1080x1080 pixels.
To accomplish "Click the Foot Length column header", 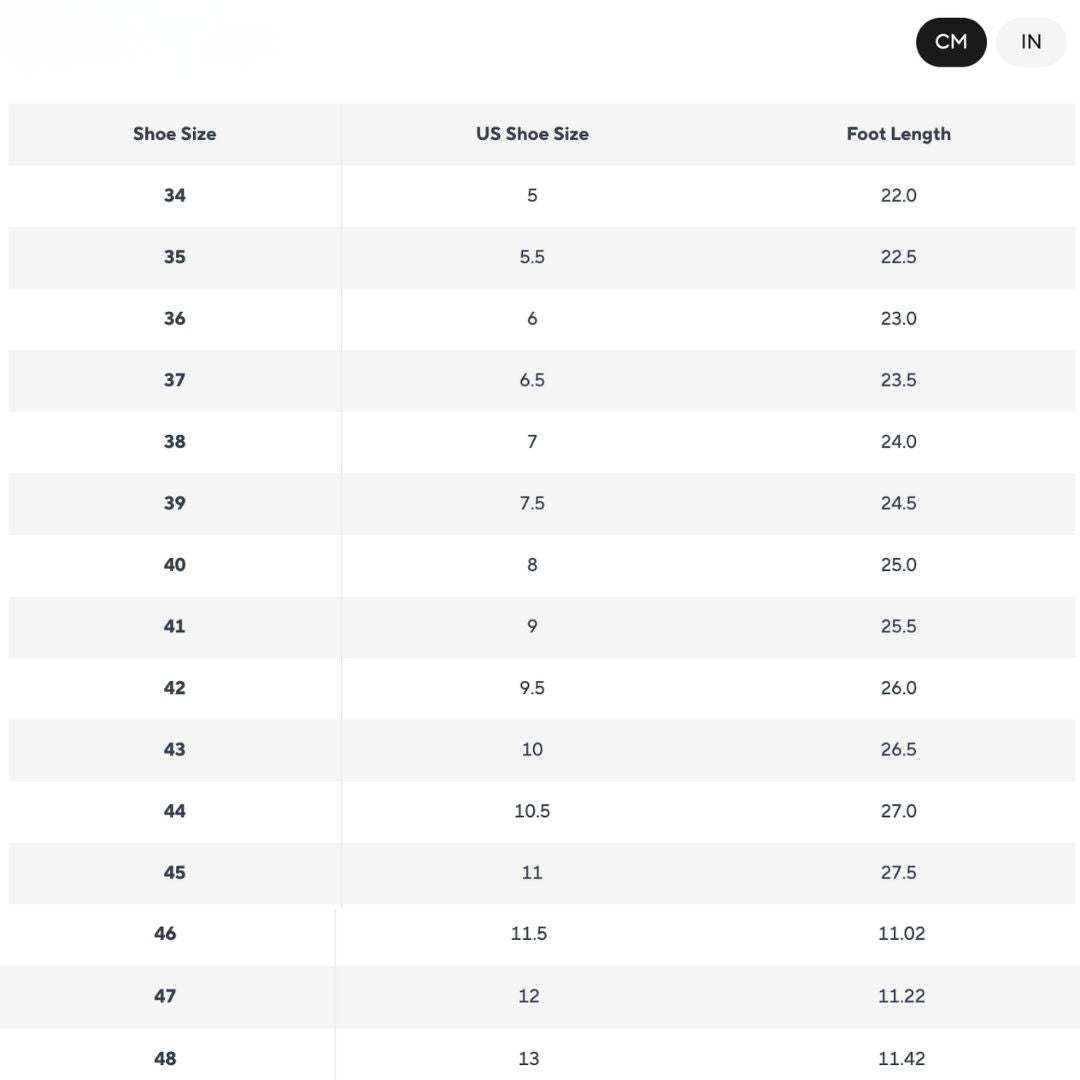I will tap(898, 134).
